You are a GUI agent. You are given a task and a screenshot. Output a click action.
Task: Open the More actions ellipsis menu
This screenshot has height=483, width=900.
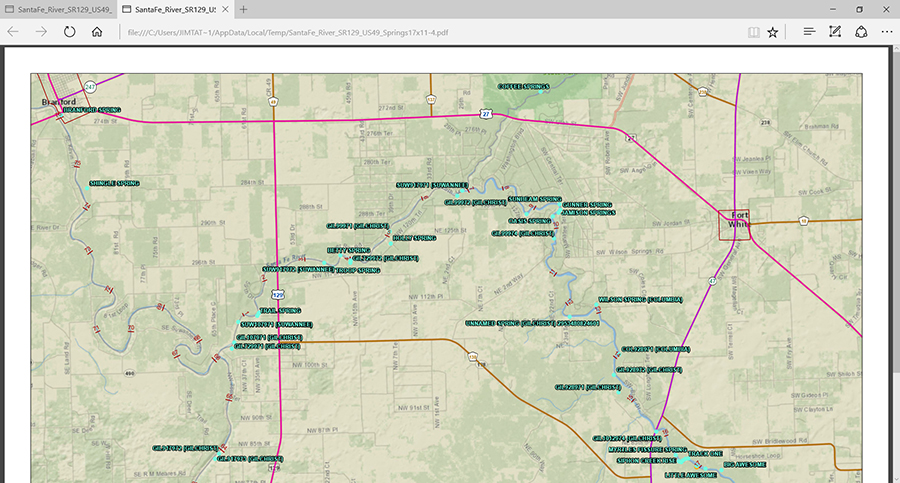click(887, 32)
